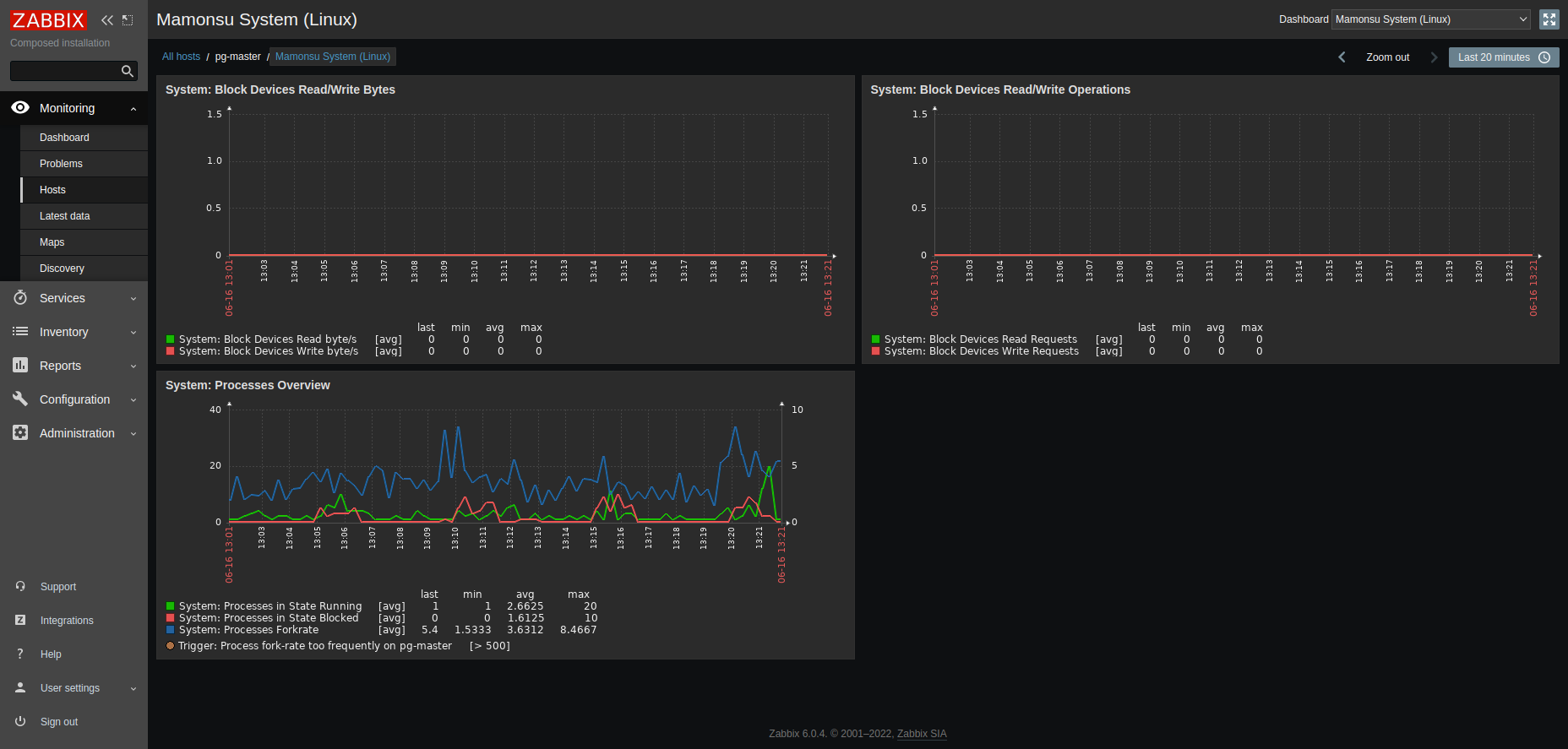Toggle kiosk fullscreen mode icon
The image size is (1568, 749).
point(1549,19)
